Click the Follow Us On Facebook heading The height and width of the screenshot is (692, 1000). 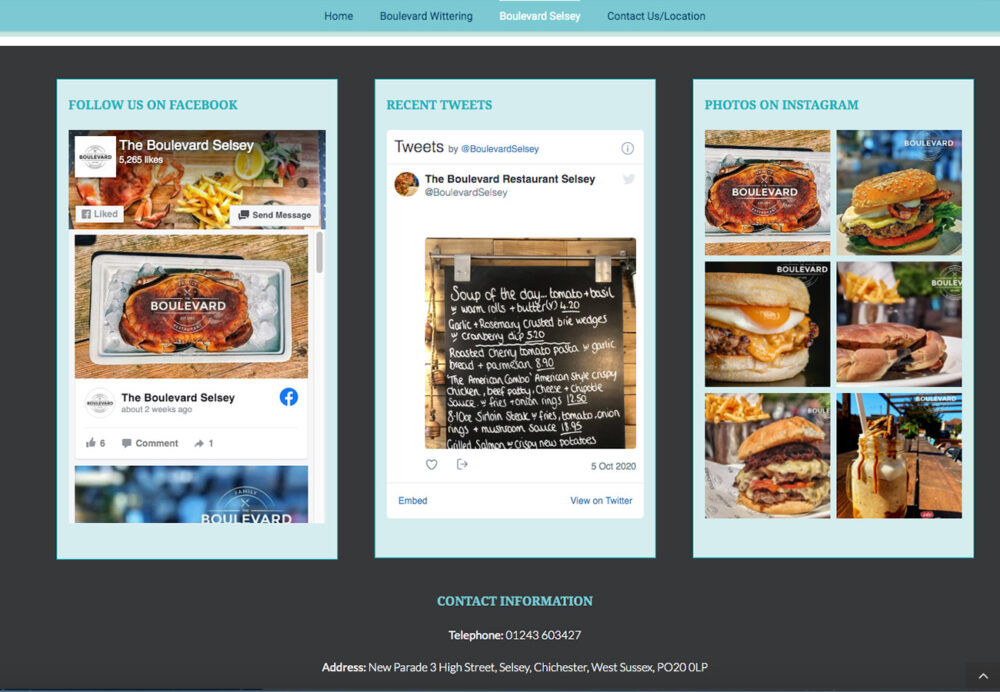tap(152, 105)
